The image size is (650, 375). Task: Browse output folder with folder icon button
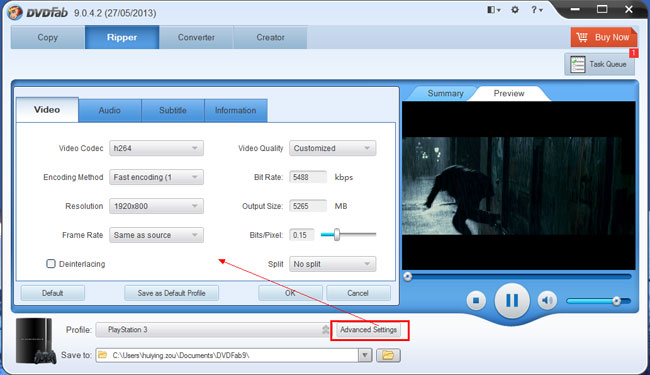[388, 355]
